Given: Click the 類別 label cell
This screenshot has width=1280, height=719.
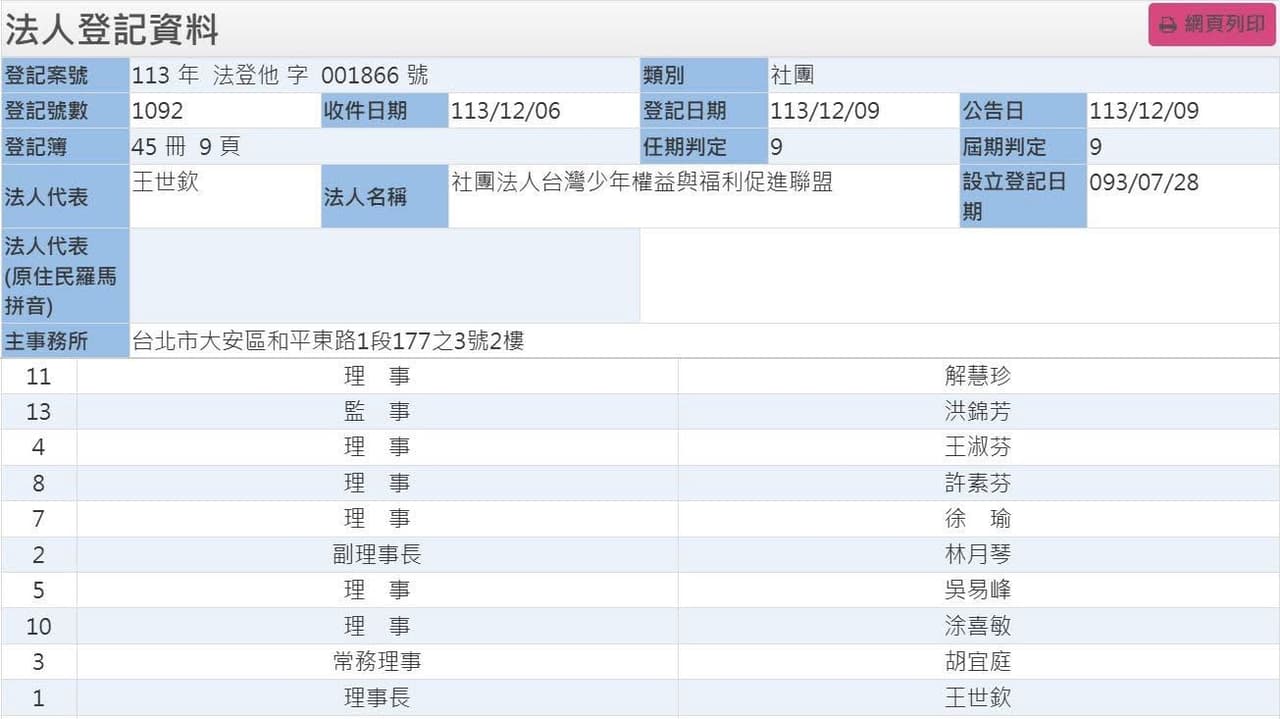Looking at the screenshot, I should click(703, 75).
